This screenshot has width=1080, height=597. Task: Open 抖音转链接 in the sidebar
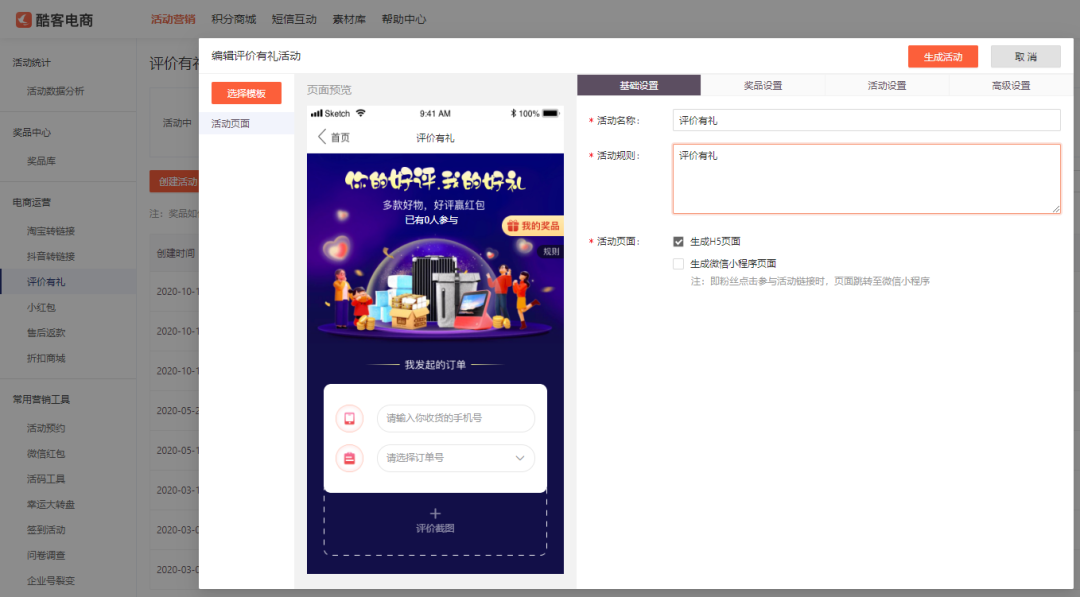click(x=50, y=256)
